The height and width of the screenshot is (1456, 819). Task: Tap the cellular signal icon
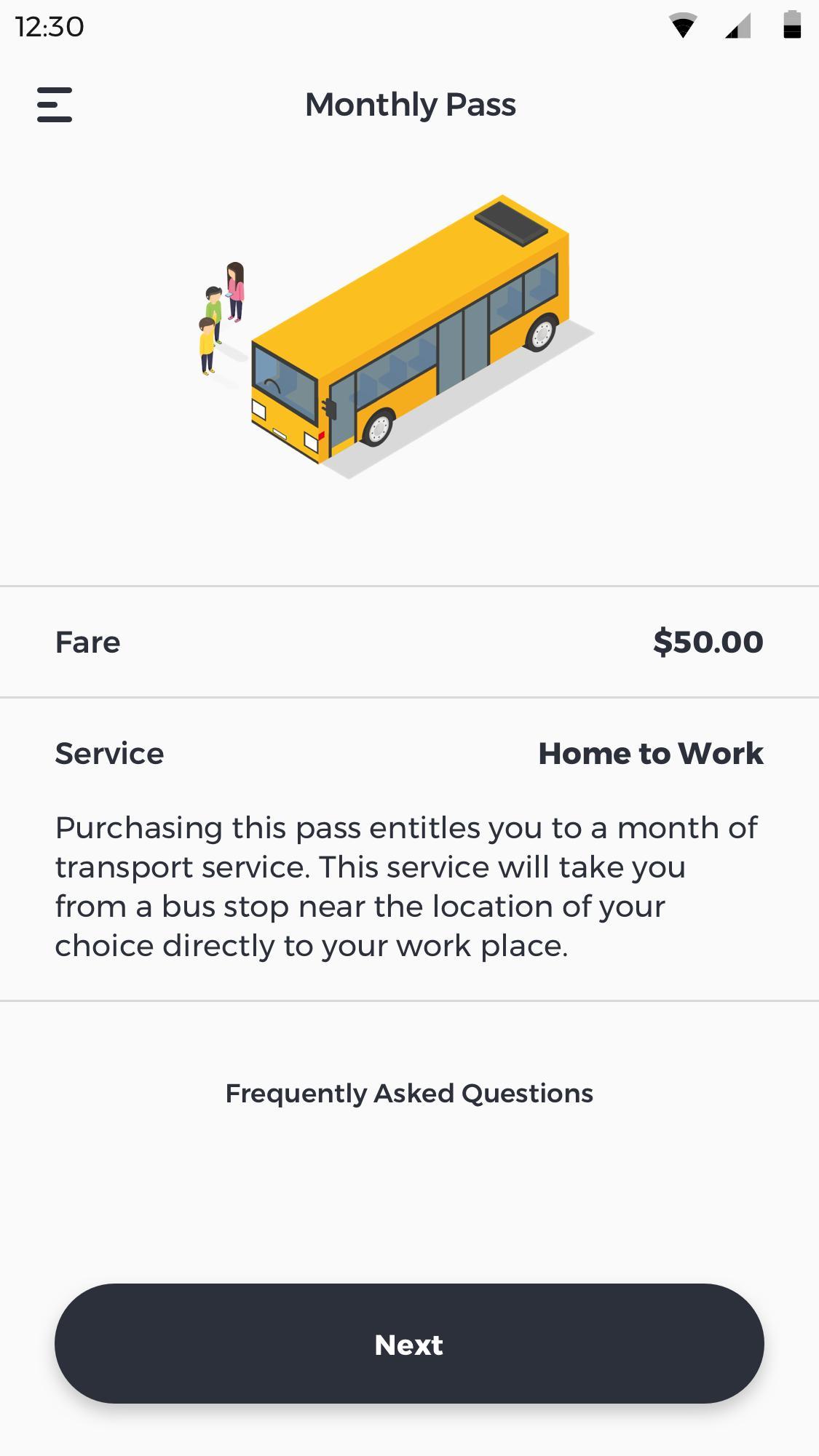click(x=737, y=25)
